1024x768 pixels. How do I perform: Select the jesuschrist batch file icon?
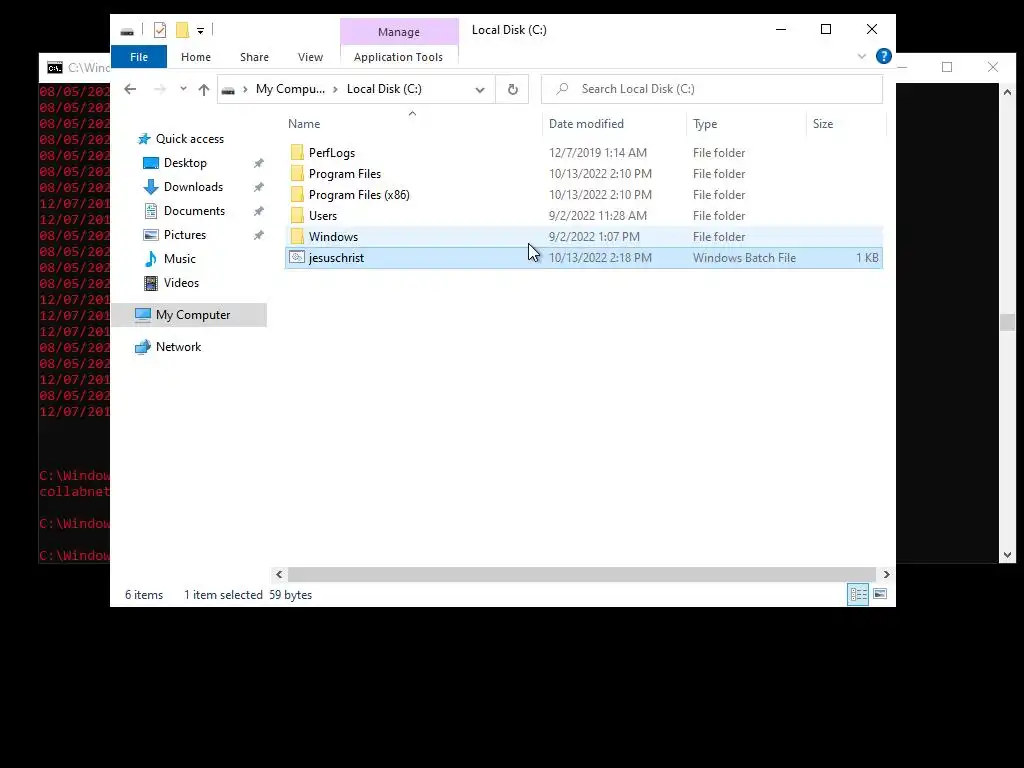pyautogui.click(x=297, y=257)
